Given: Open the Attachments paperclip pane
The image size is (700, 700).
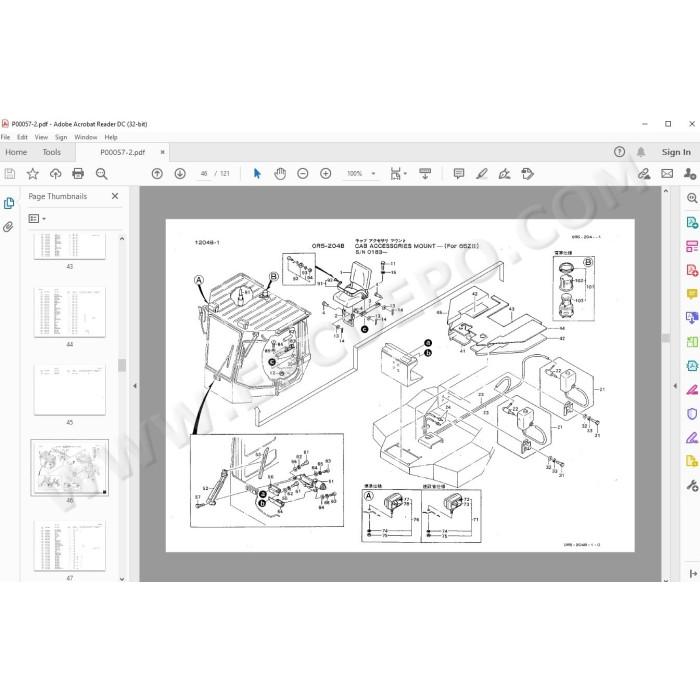Looking at the screenshot, I should click(x=8, y=227).
